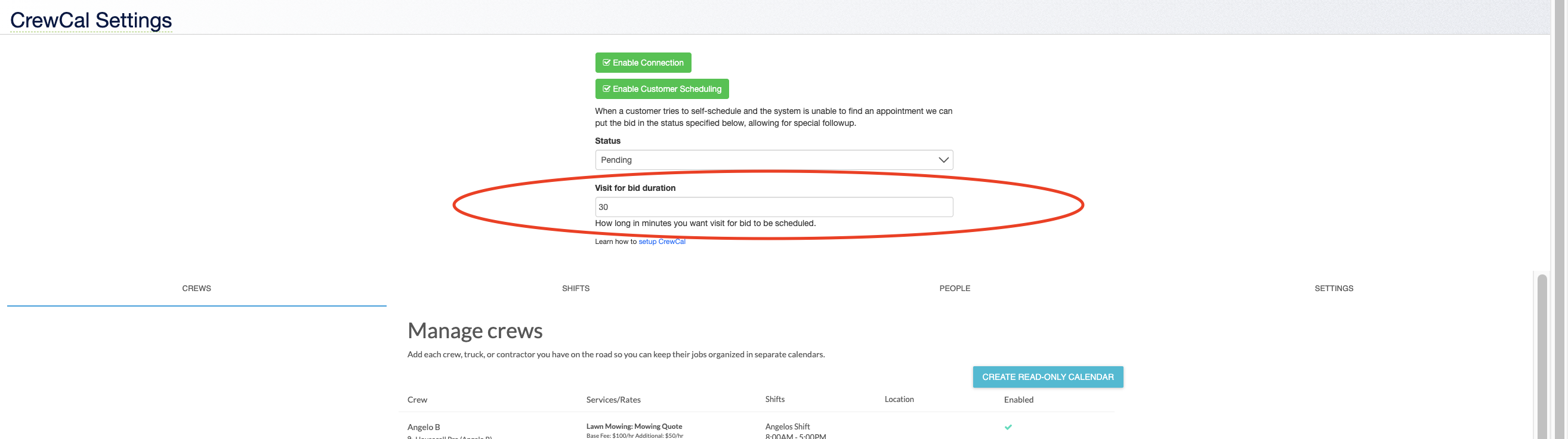
Task: Open the Status dropdown showing Pending
Action: click(x=774, y=160)
